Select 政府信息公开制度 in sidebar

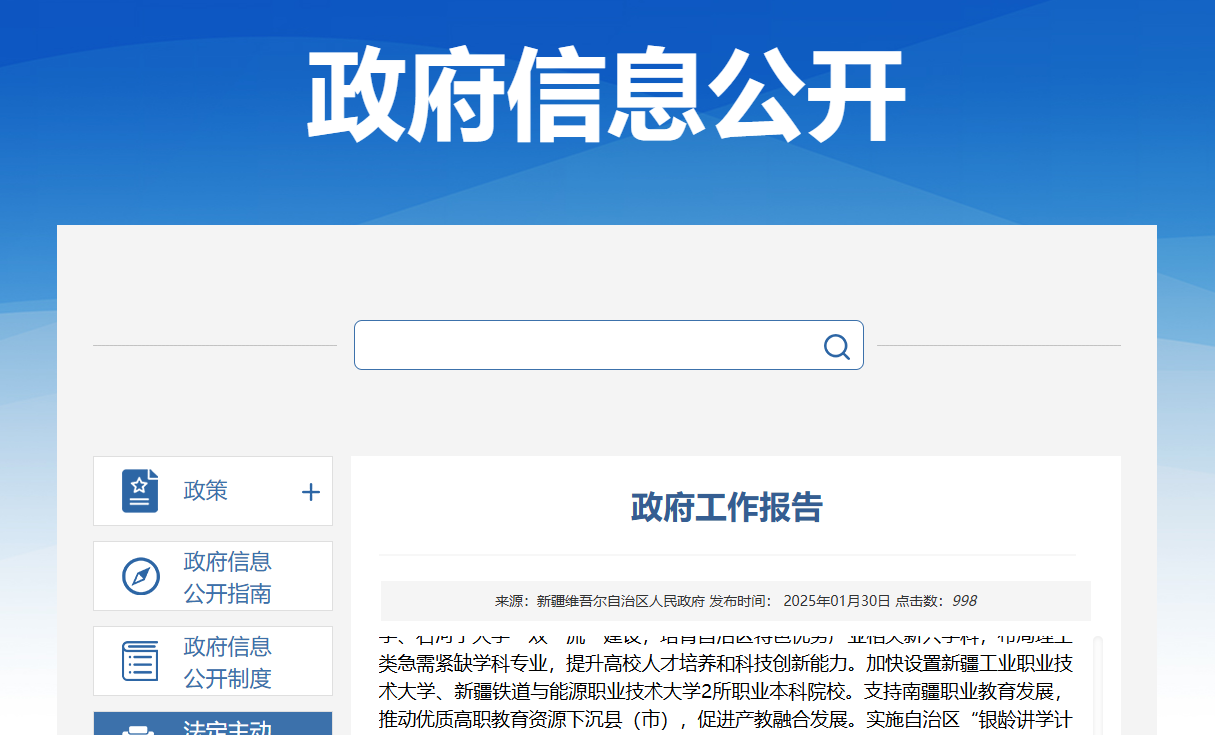pos(227,662)
